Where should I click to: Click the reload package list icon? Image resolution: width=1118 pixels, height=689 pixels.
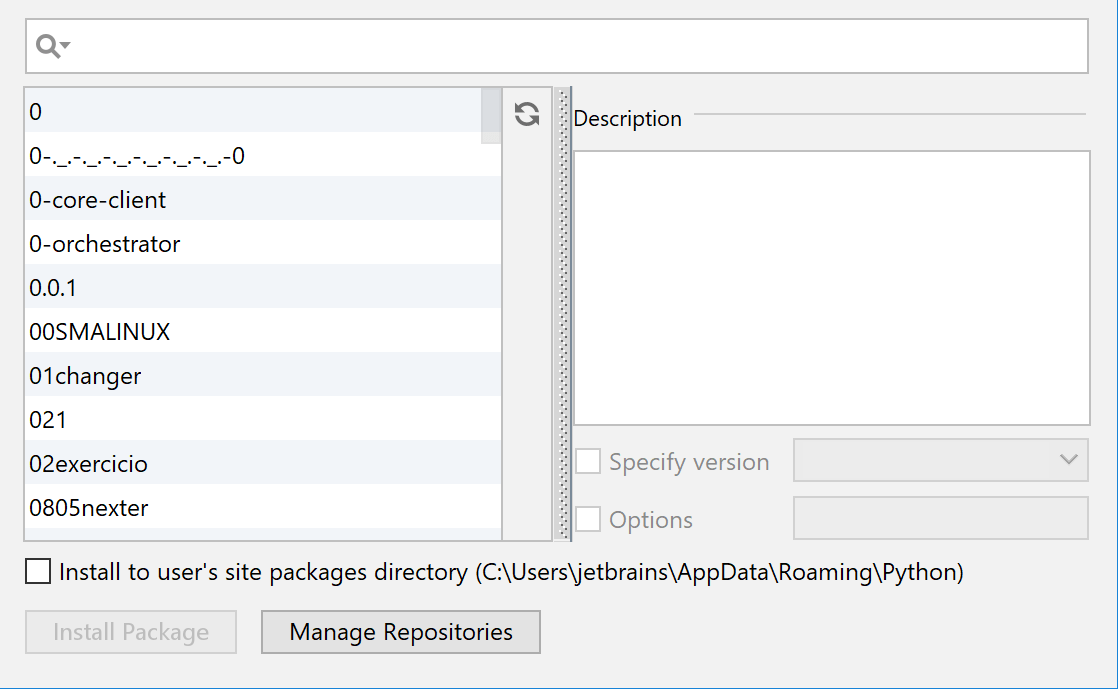[x=525, y=115]
